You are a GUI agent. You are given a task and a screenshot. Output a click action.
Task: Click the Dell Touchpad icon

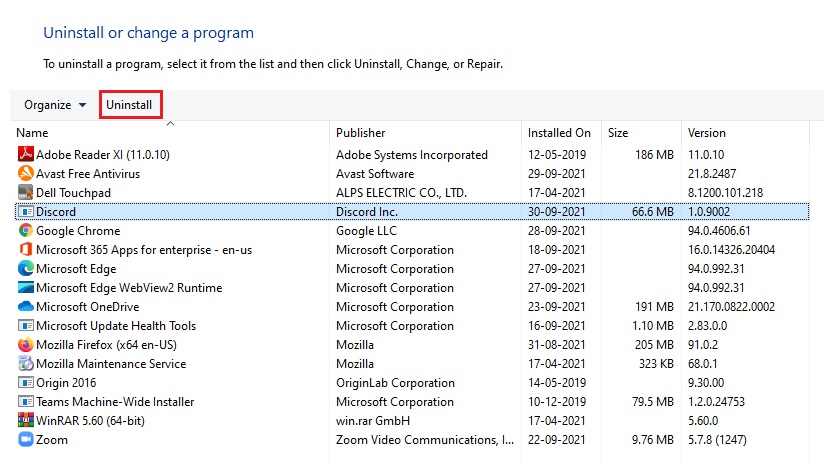[25, 192]
